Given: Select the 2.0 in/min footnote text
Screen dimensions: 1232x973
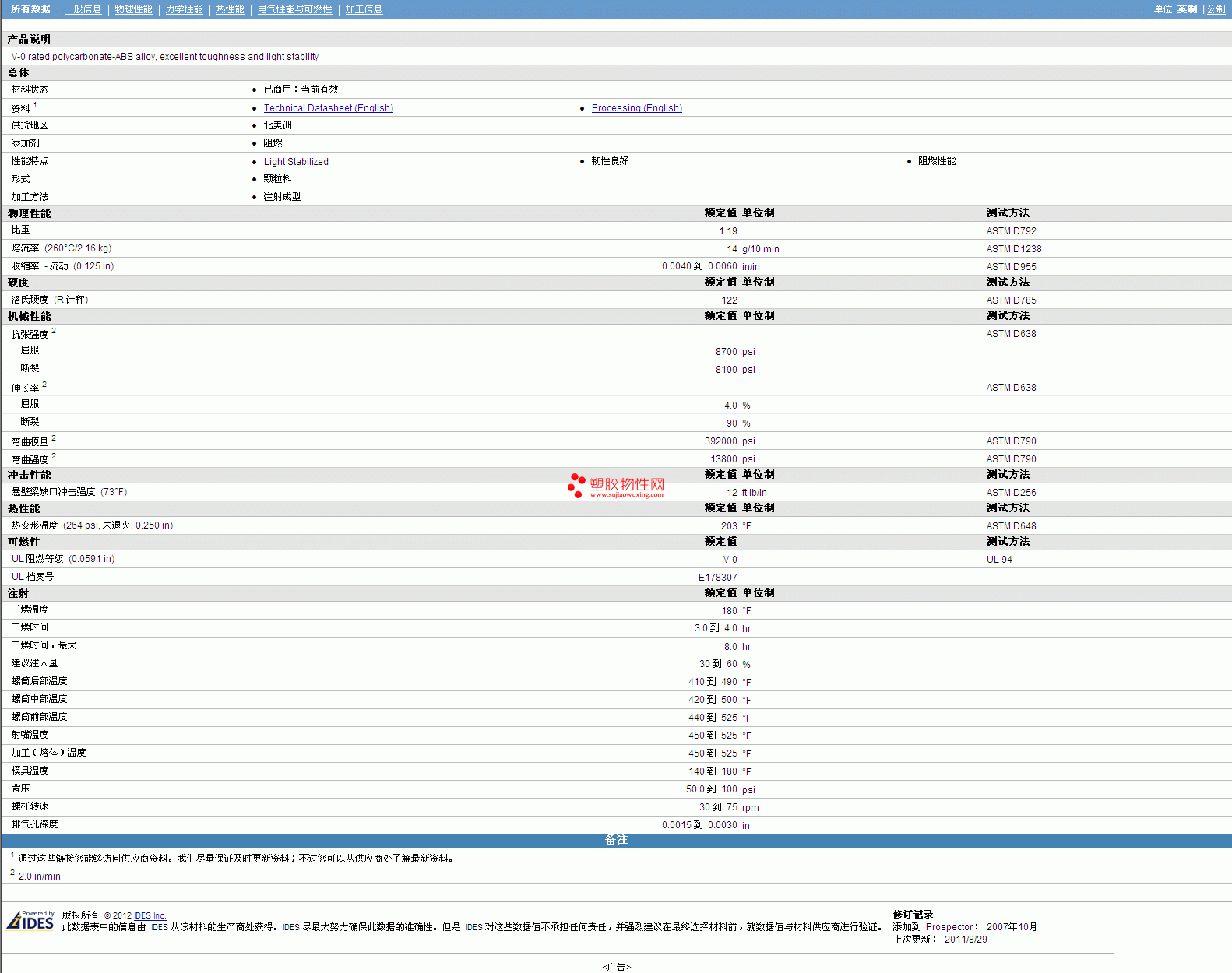Looking at the screenshot, I should click(x=39, y=876).
